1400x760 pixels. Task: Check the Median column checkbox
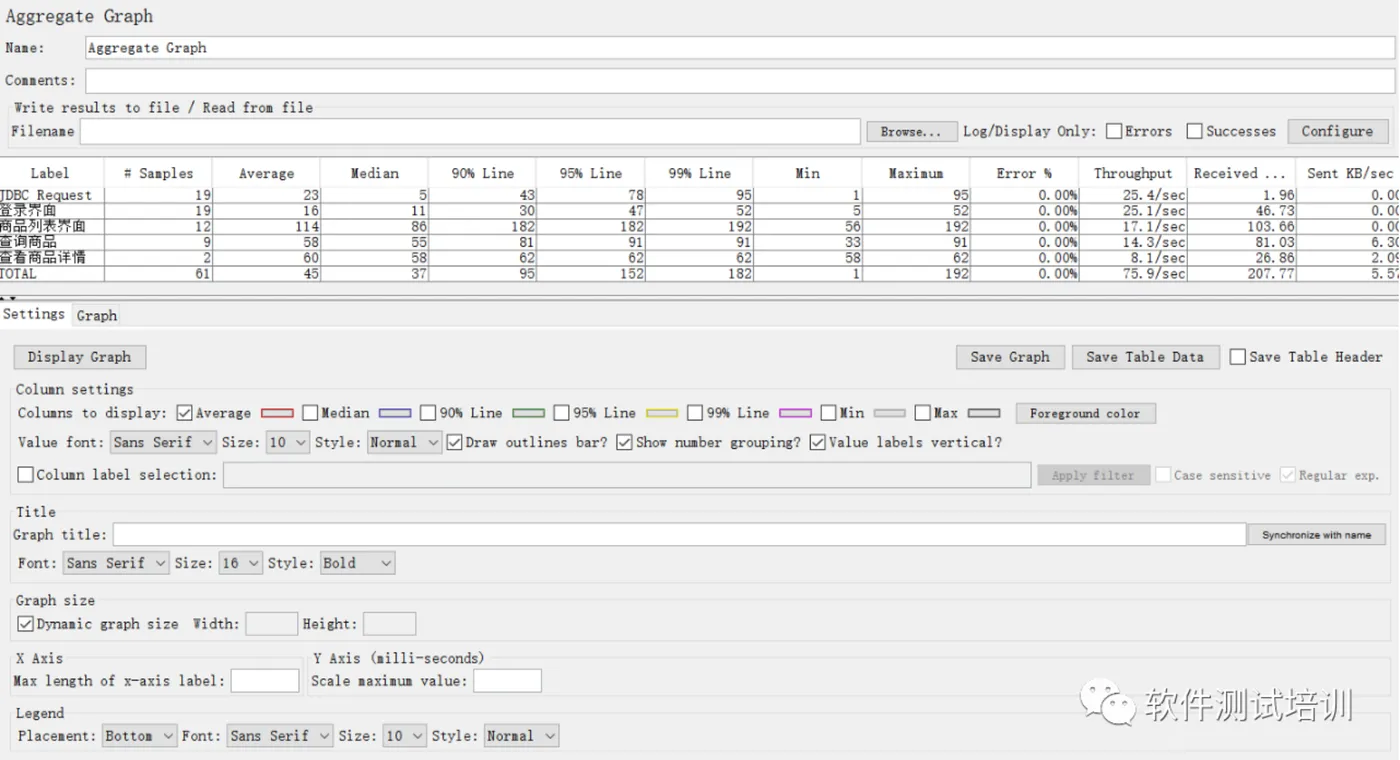click(310, 413)
